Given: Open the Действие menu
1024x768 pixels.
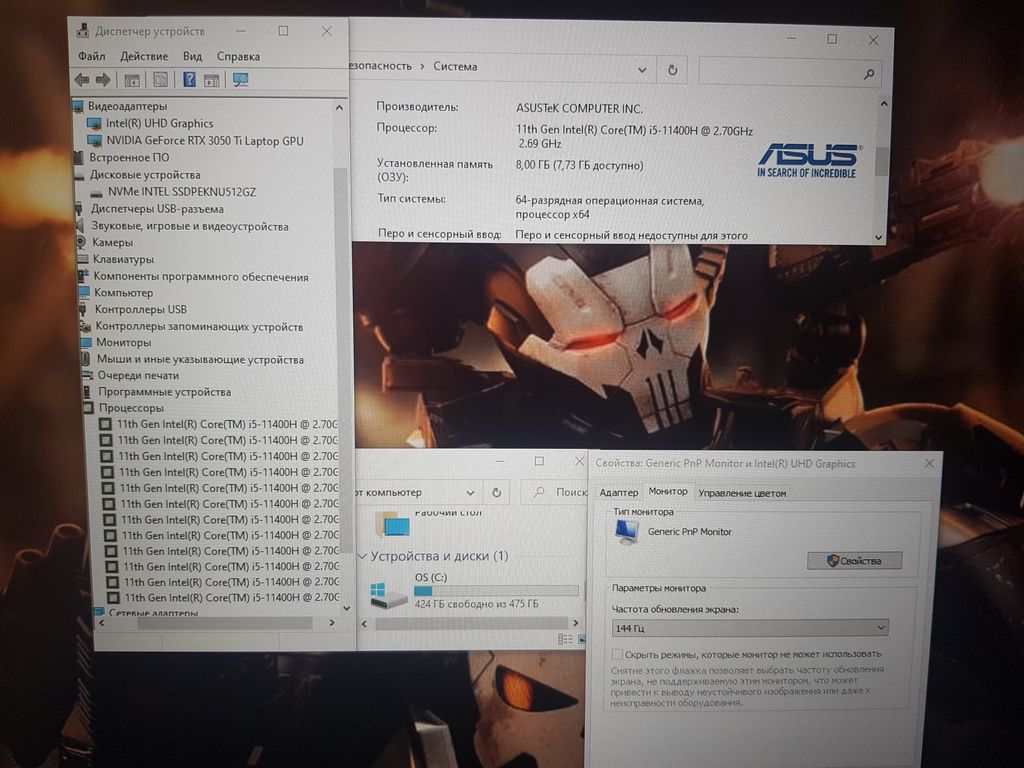Looking at the screenshot, I should 144,56.
